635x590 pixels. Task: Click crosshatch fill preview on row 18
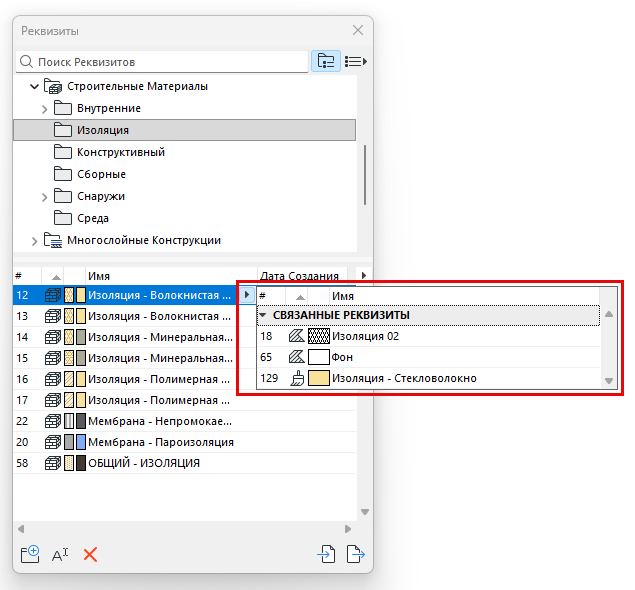point(319,336)
